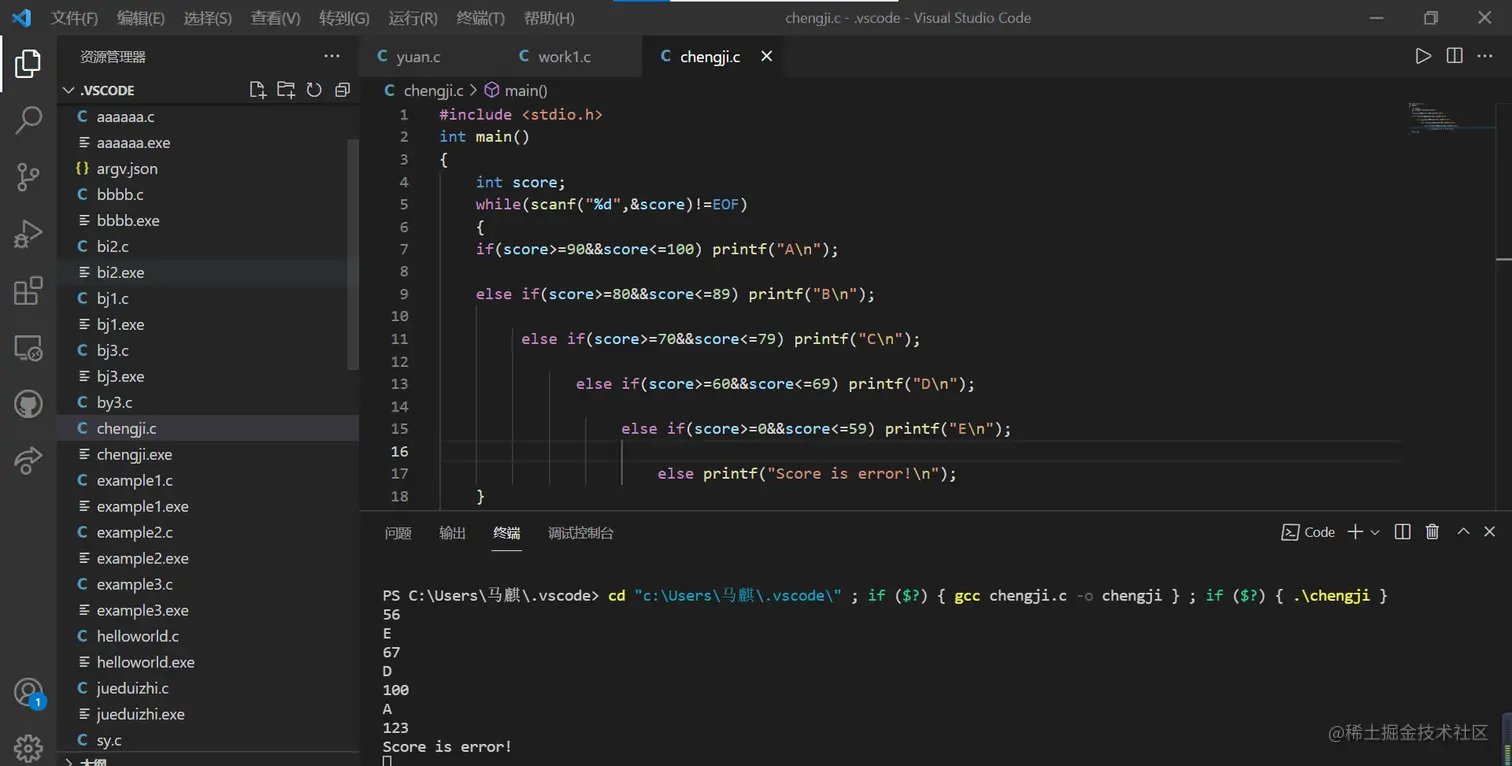Open jueduizhi.c from the file tree
Screen dimensions: 1512x766
[208, 689]
